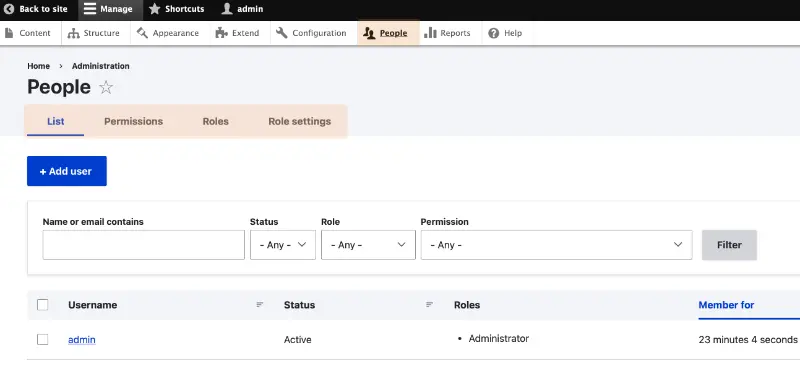The height and width of the screenshot is (371, 800).
Task: Sort by Member for column header
Action: [x=726, y=305]
